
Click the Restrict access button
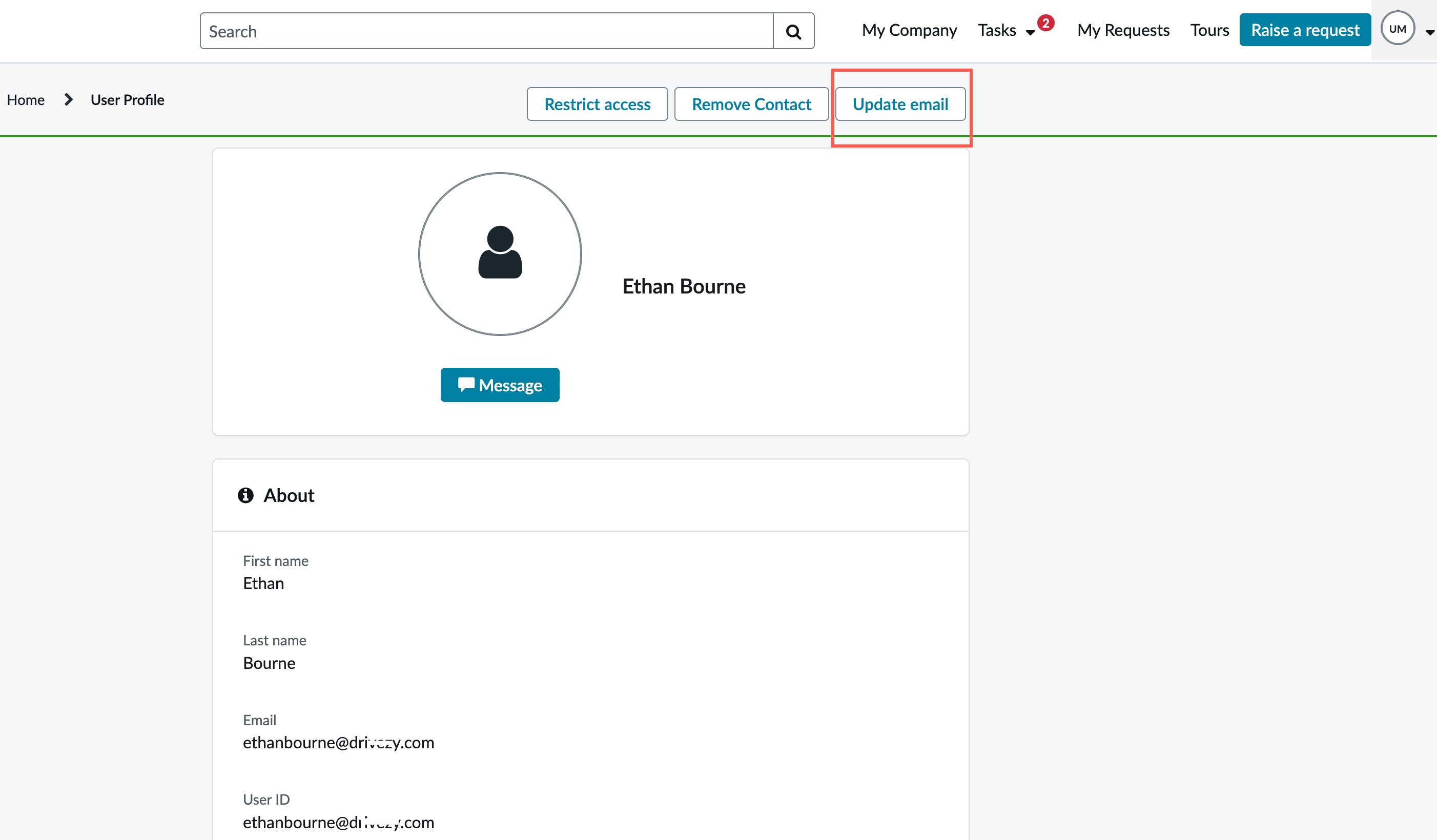(x=597, y=104)
